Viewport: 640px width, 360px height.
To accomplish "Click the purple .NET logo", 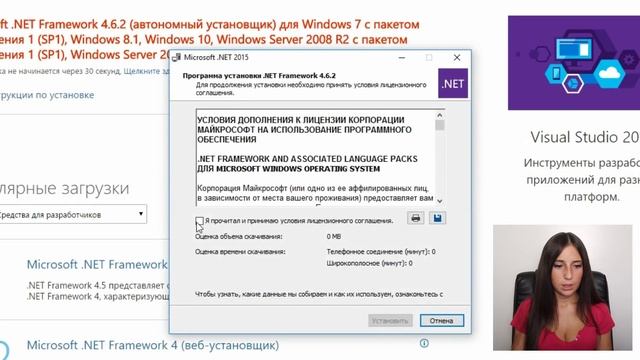I will pyautogui.click(x=453, y=83).
